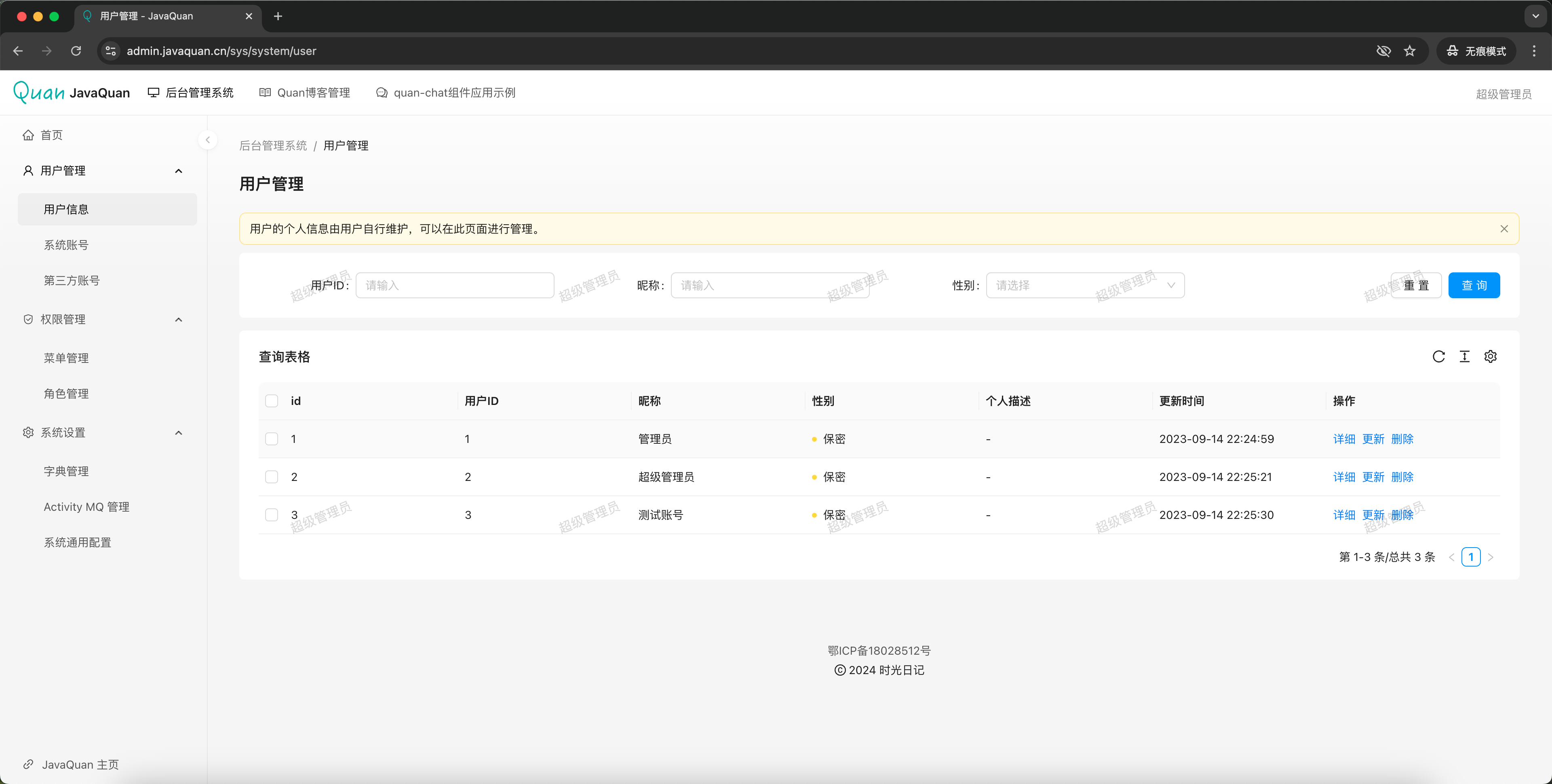Open the JavaQuan home link icon

pos(28,764)
